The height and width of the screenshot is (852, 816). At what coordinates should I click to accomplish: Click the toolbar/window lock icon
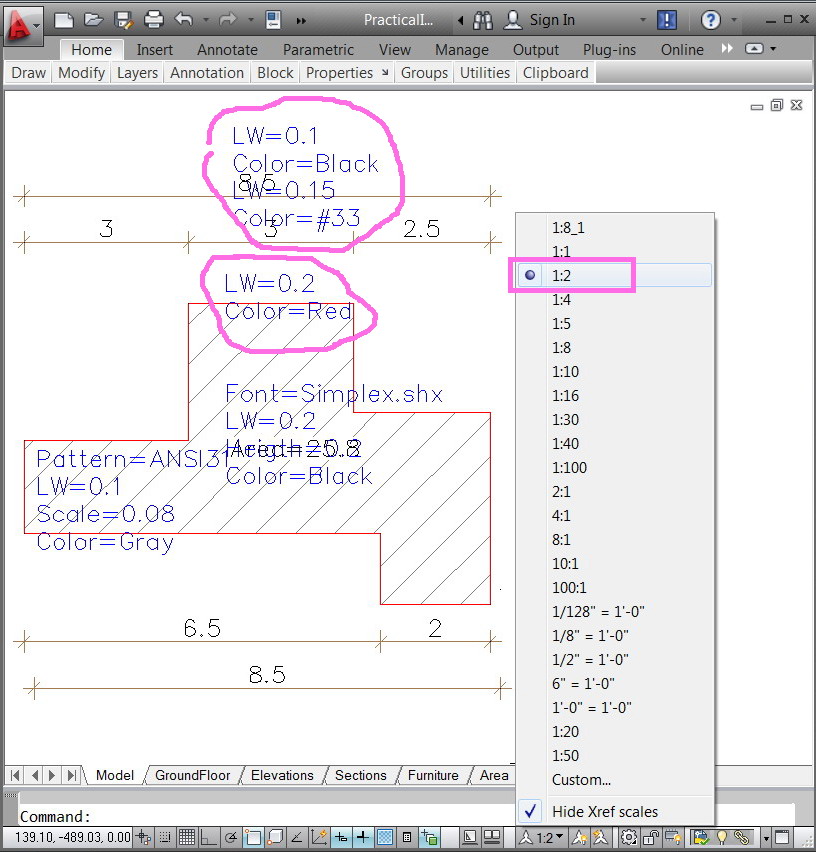[650, 837]
